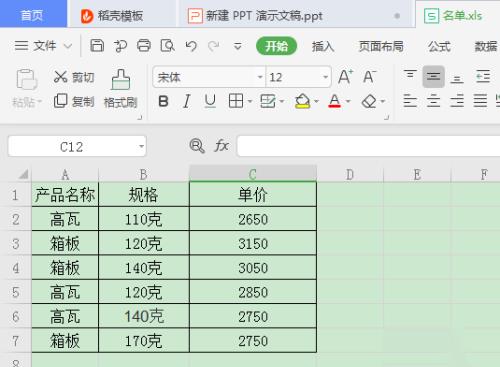Toggle Bold formatting
500x367 pixels.
click(163, 101)
